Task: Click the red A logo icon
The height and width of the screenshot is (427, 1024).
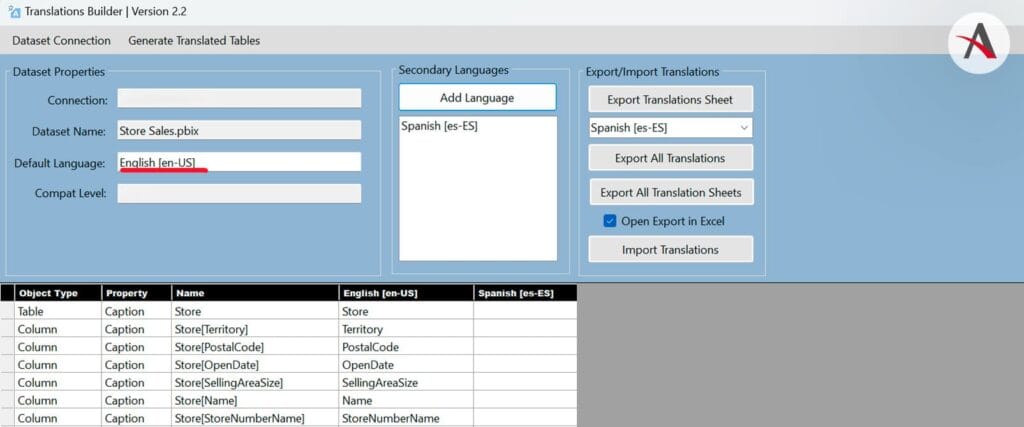Action: [x=978, y=43]
